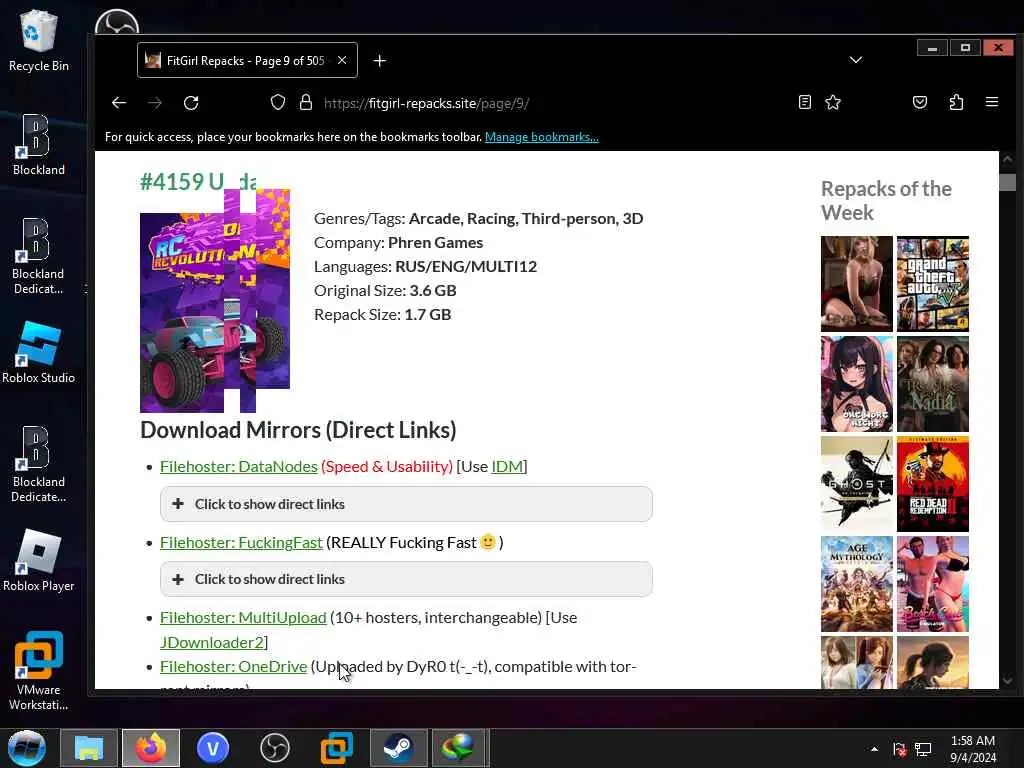Click the network tray icon
Screen dimensions: 1024x768
pos(923,749)
